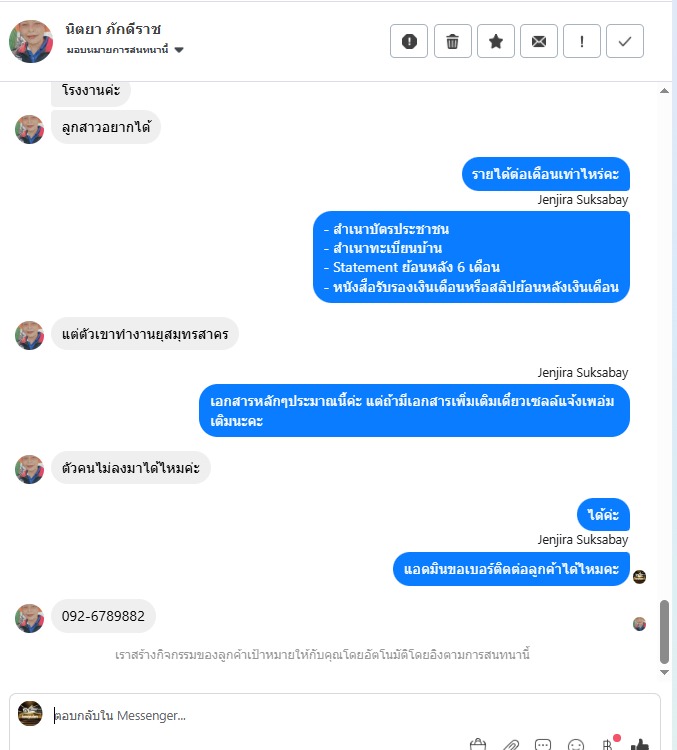Click the customer name นิตยา ภักดีราช
The image size is (677, 750).
[x=113, y=29]
